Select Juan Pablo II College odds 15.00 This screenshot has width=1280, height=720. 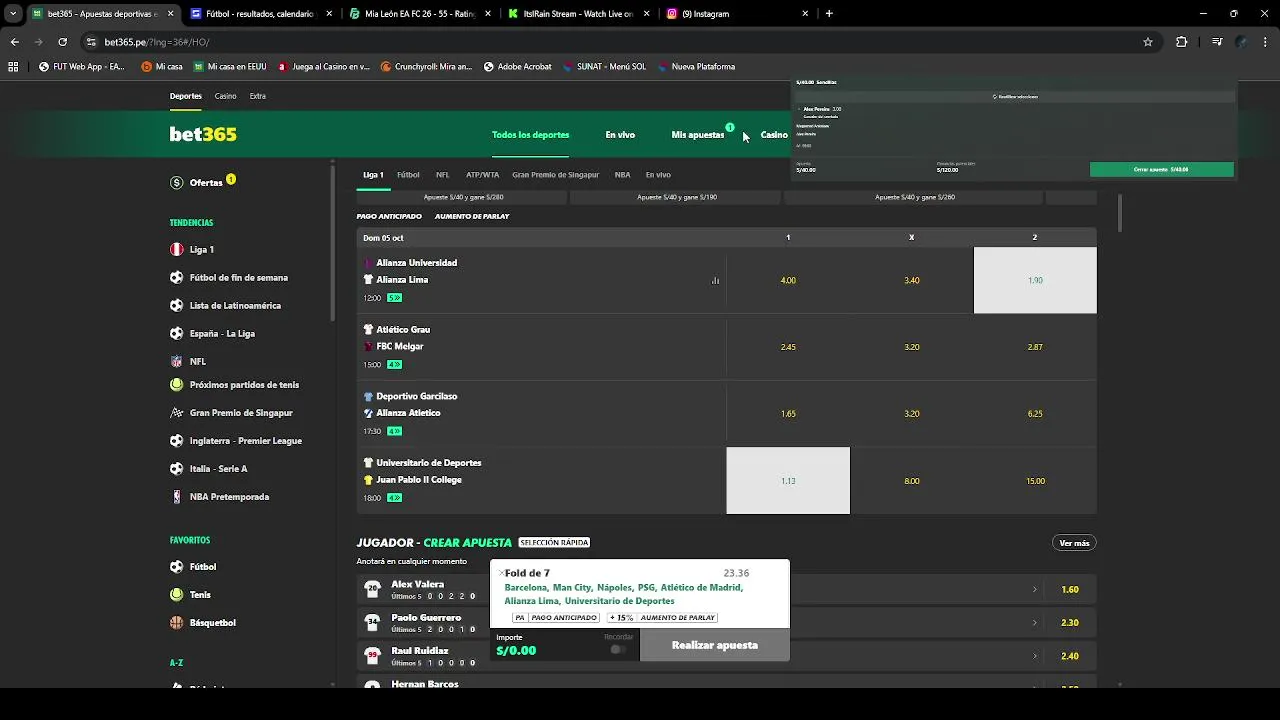1035,481
